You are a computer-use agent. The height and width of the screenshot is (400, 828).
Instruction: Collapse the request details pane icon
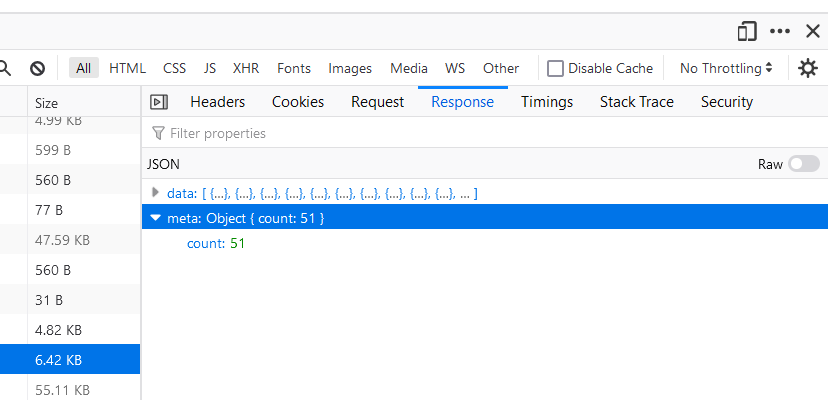coord(159,102)
